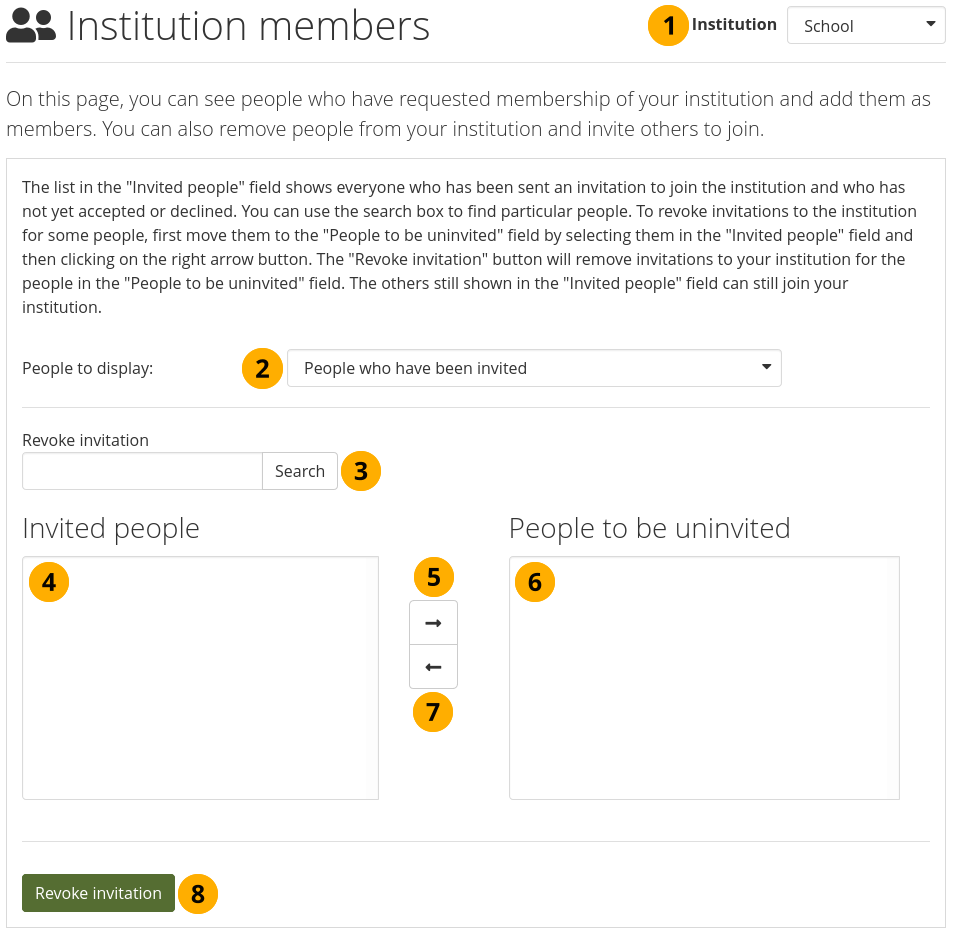Click the people icon beside Institution members
Viewport: 954px width, 936px height.
tap(31, 27)
